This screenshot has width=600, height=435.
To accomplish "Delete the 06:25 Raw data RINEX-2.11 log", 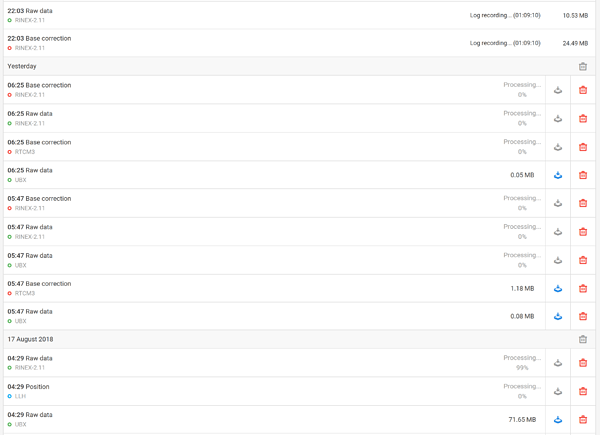I will point(583,119).
